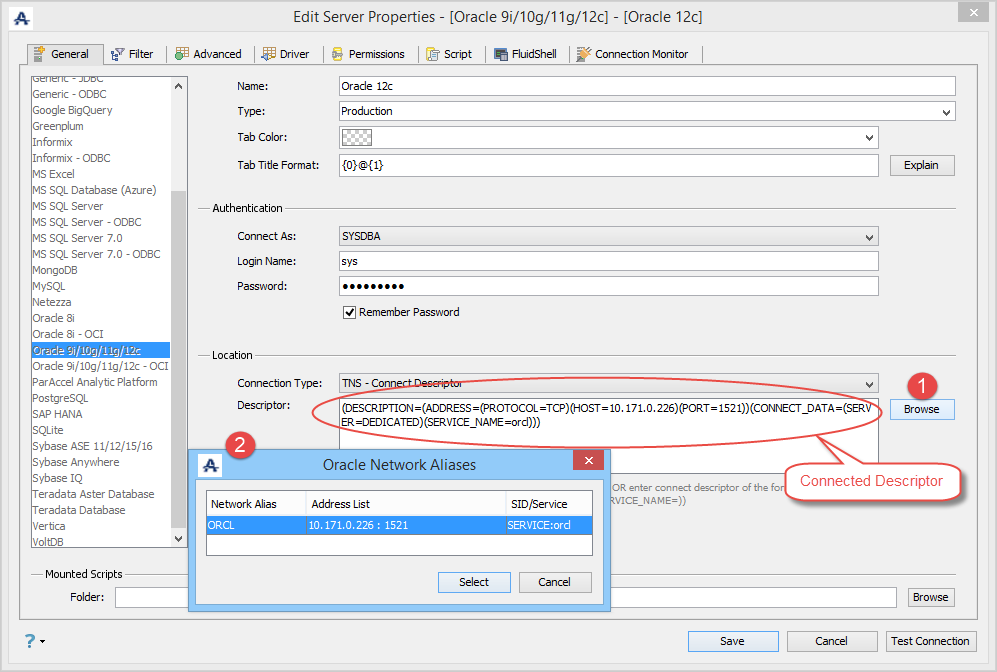
Task: Click the Advanced tab grid icon
Action: [182, 54]
